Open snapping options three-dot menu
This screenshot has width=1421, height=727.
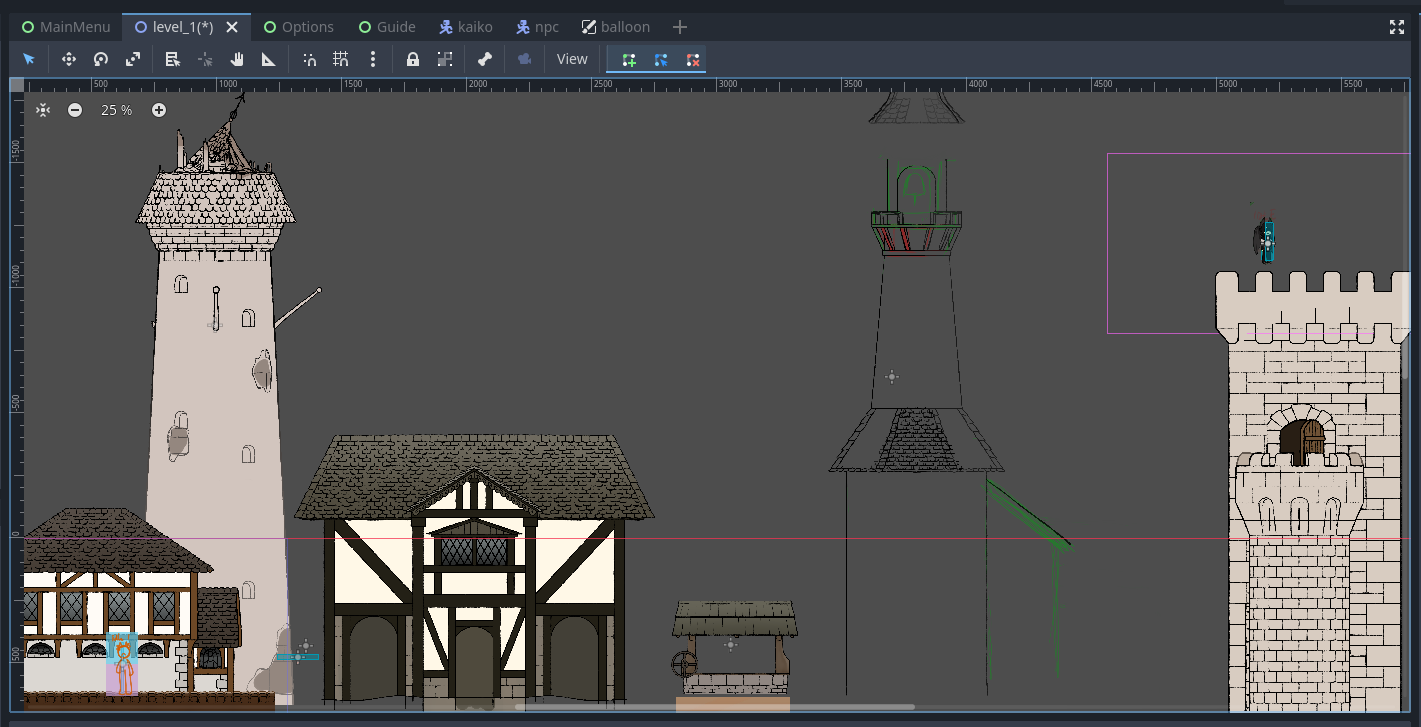(x=373, y=59)
